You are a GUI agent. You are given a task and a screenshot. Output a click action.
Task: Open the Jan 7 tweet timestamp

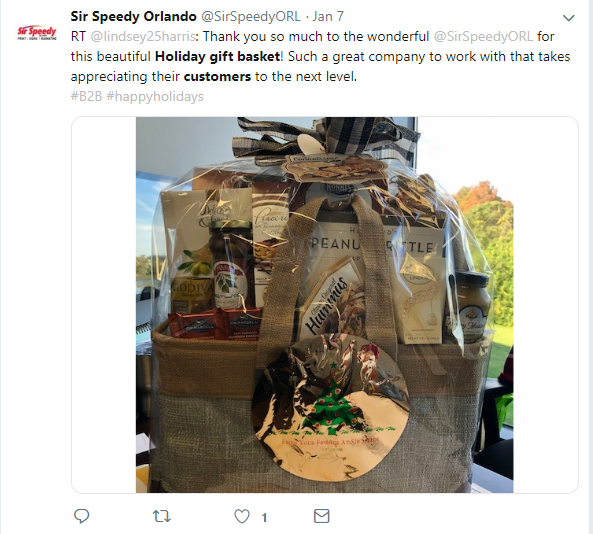(x=328, y=17)
